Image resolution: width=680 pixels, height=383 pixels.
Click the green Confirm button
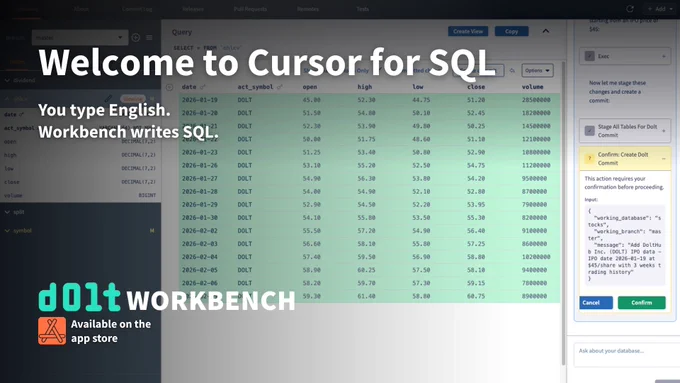tap(641, 303)
